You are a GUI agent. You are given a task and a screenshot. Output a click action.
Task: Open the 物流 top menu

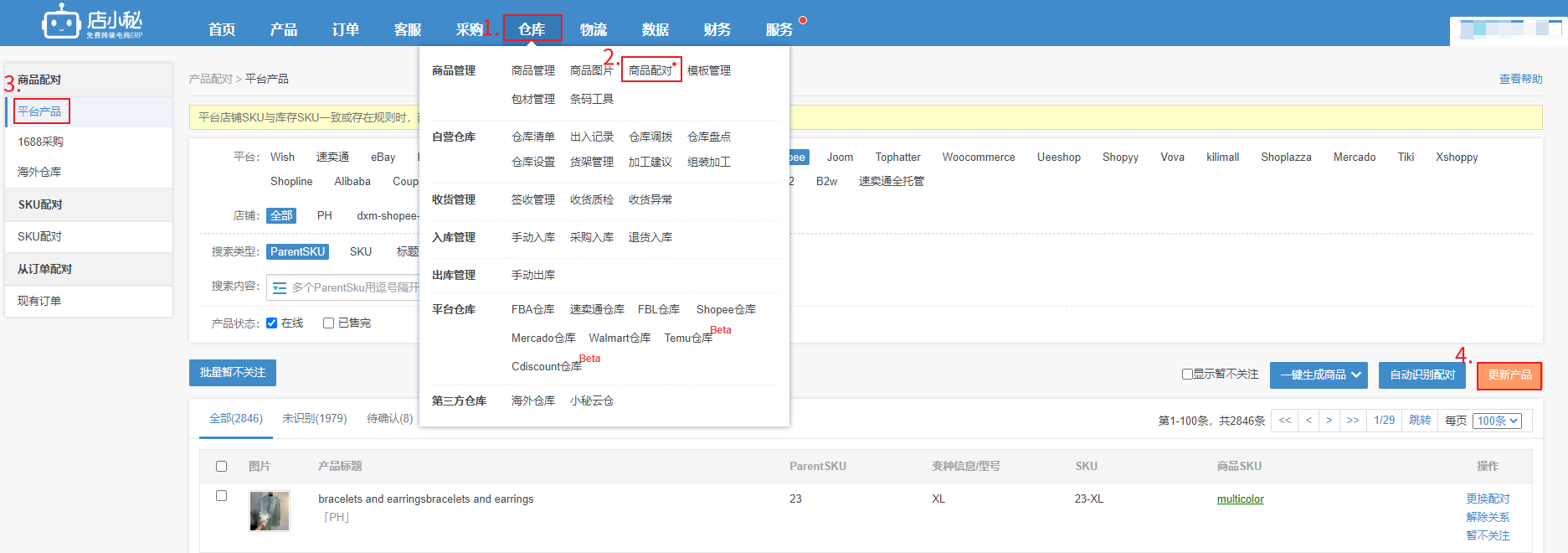594,29
